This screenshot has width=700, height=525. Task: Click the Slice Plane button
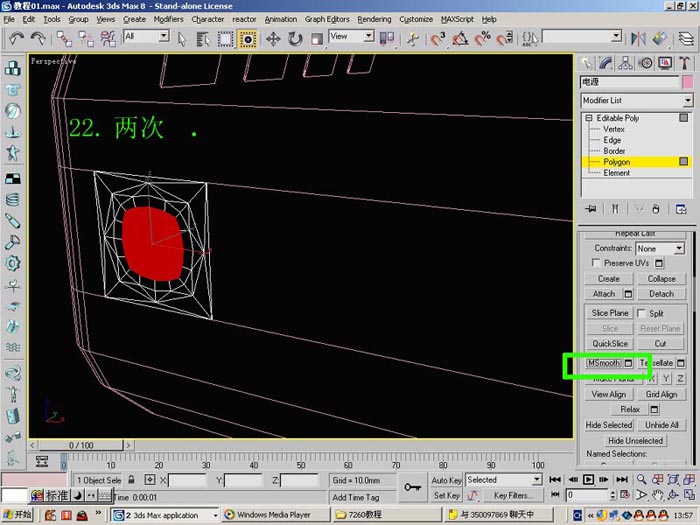pos(610,313)
